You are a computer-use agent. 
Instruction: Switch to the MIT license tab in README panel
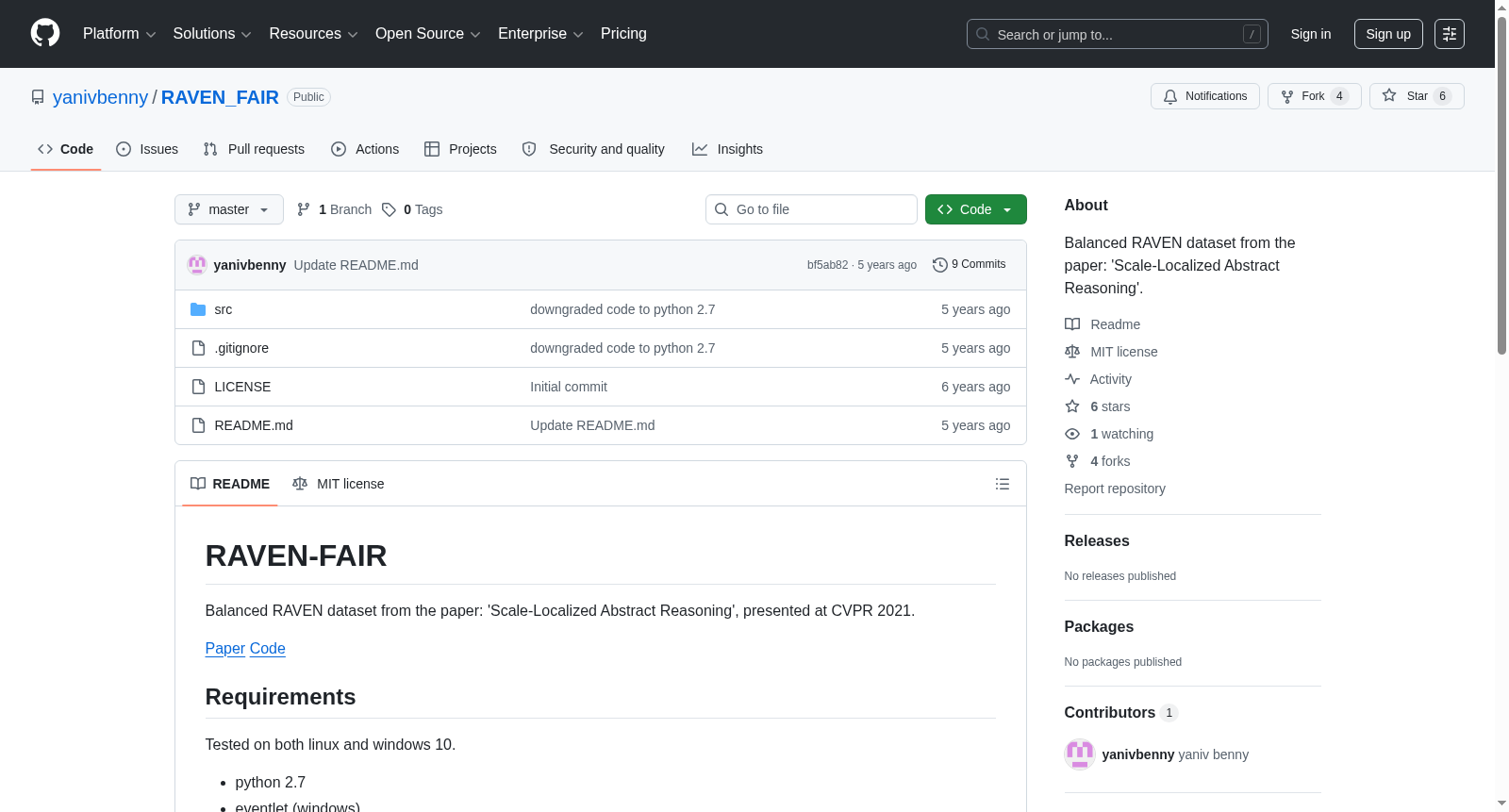[339, 484]
